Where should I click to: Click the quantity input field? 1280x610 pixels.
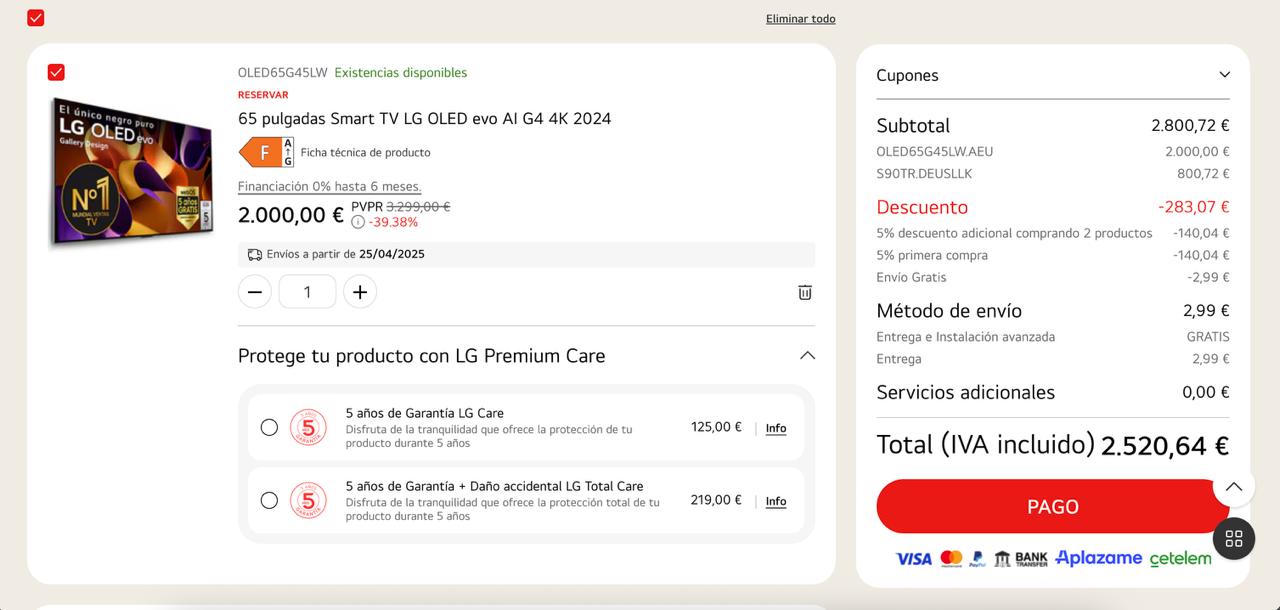pyautogui.click(x=307, y=292)
